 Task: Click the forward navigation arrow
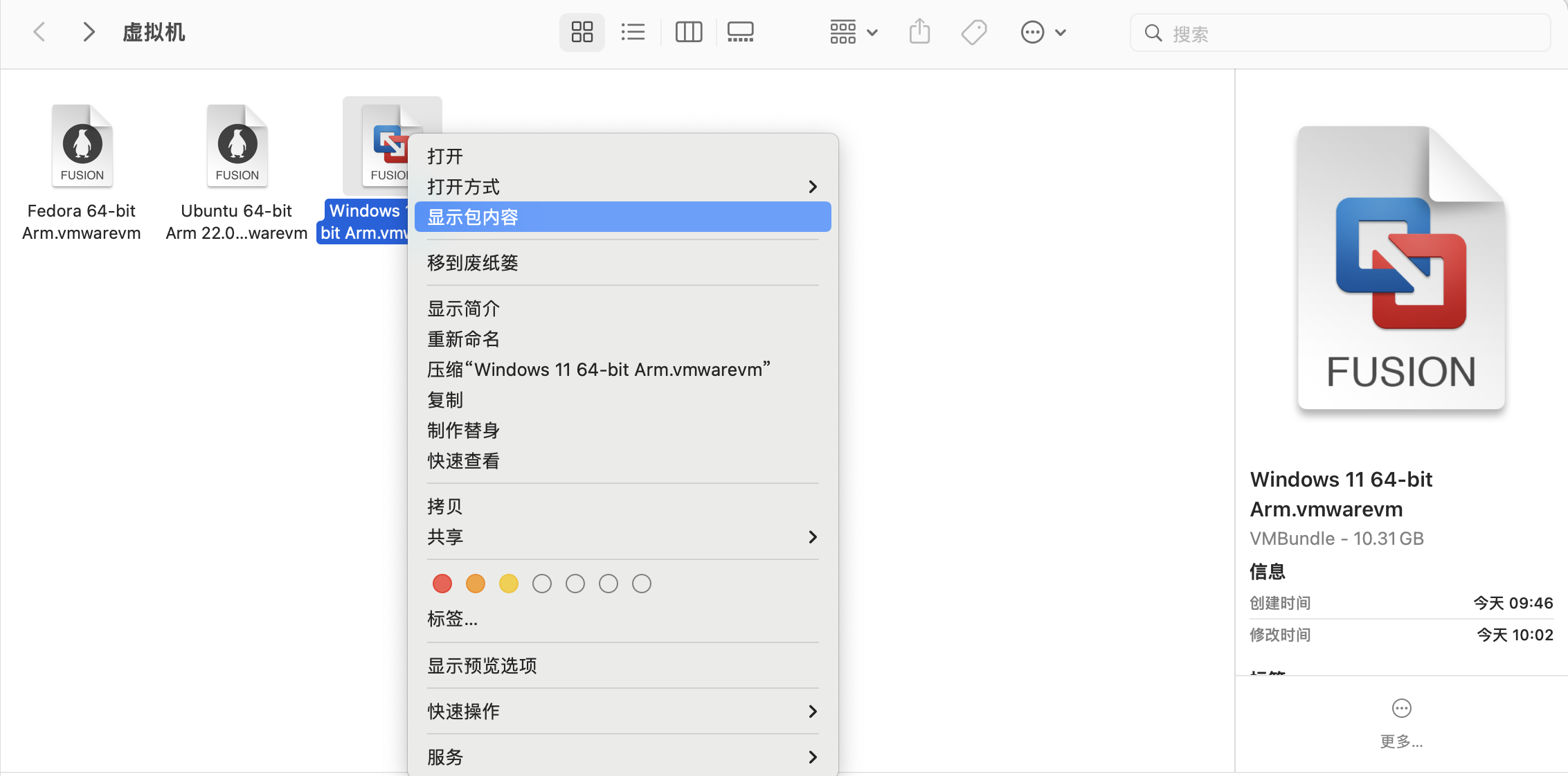pyautogui.click(x=89, y=32)
